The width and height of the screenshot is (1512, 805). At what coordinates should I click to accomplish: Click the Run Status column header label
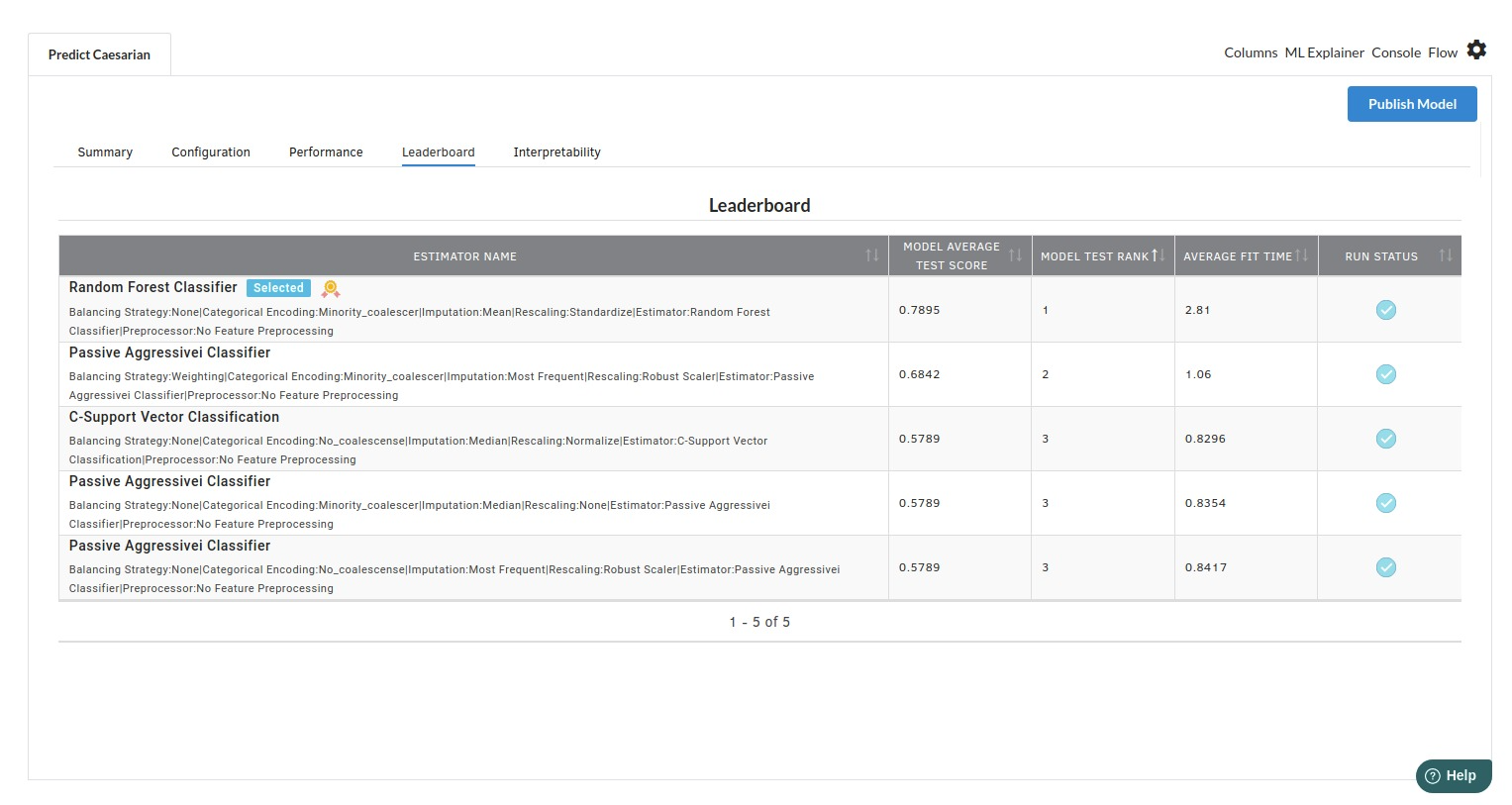click(1381, 256)
